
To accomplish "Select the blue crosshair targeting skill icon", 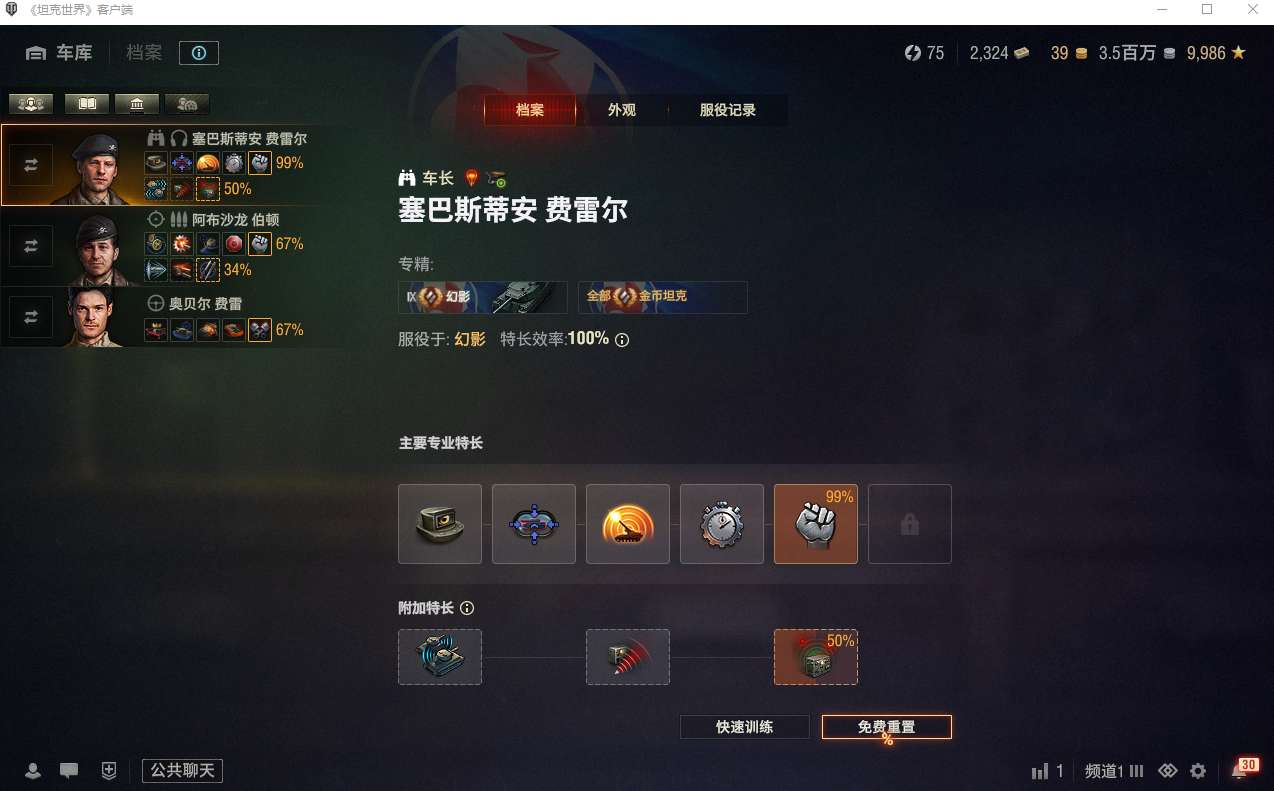I will (x=534, y=524).
